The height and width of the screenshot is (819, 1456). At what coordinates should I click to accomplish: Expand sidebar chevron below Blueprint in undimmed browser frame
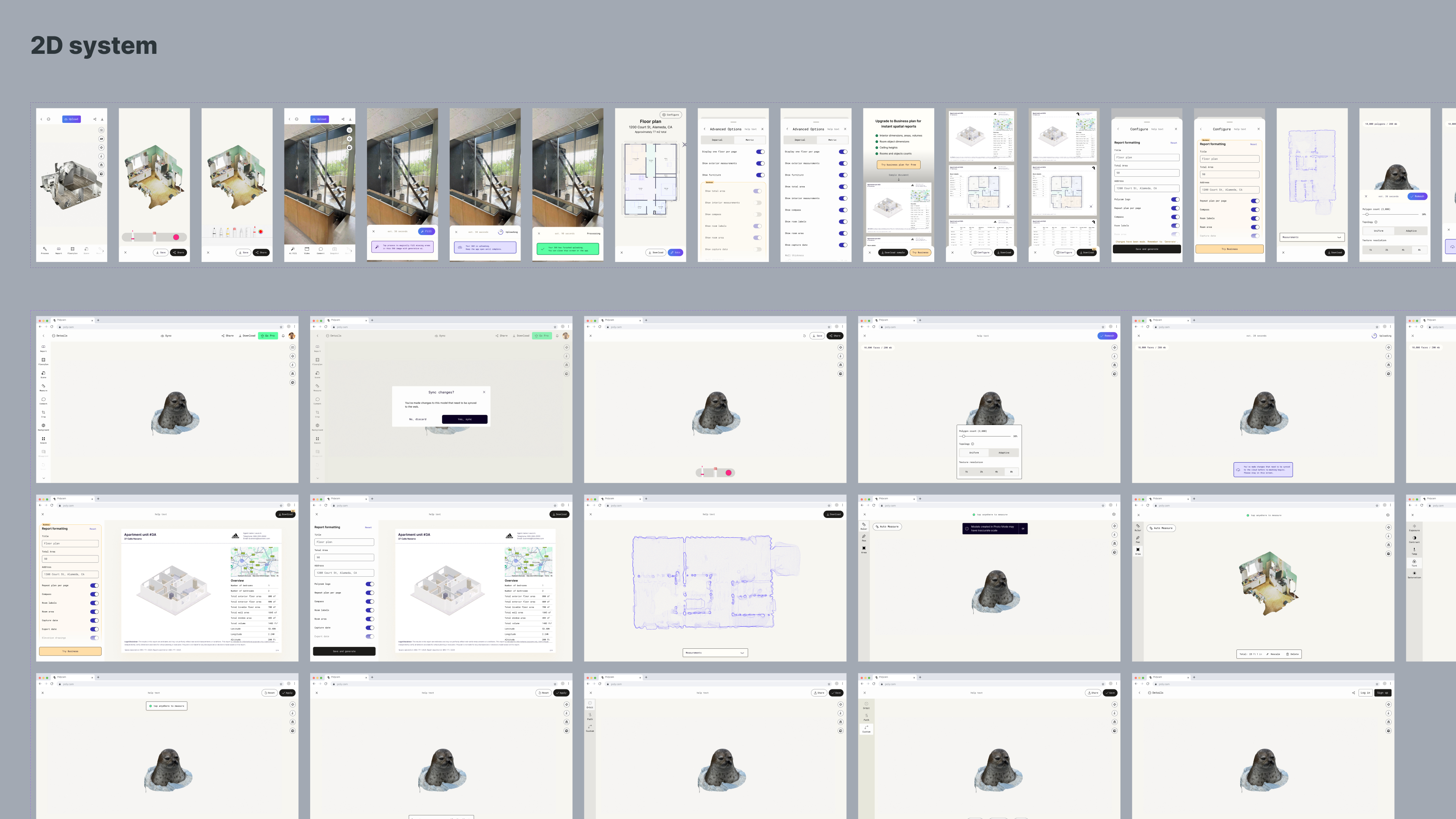tap(44, 478)
